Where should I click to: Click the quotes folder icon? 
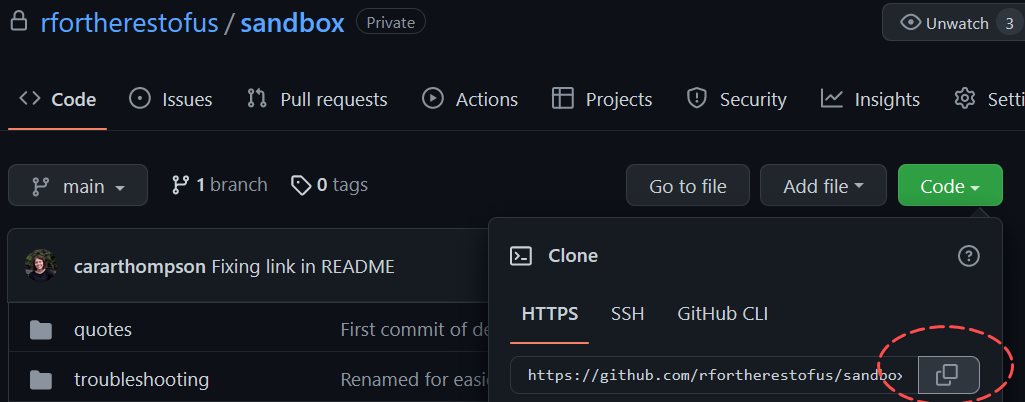tap(41, 330)
